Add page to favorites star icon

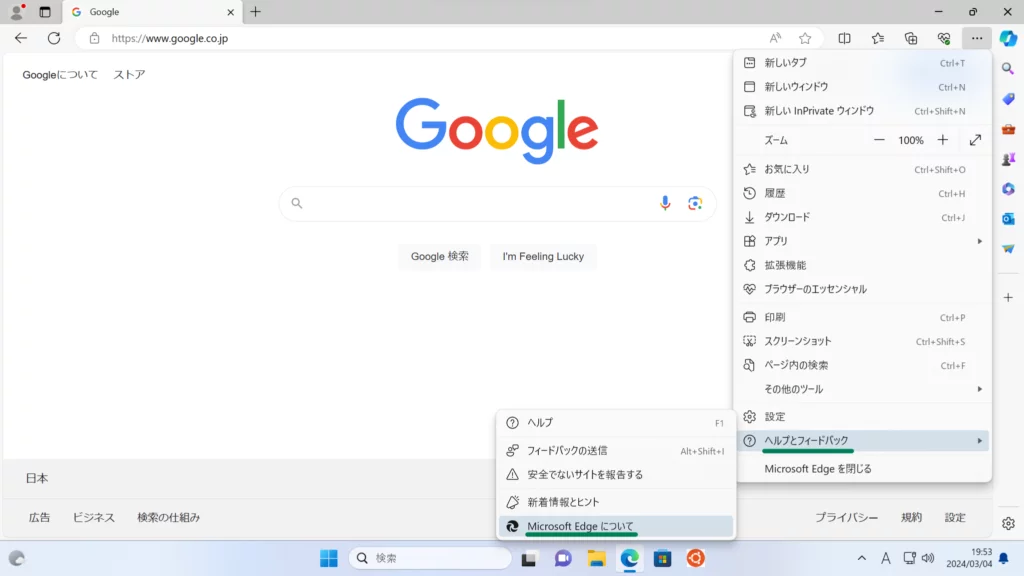click(805, 38)
